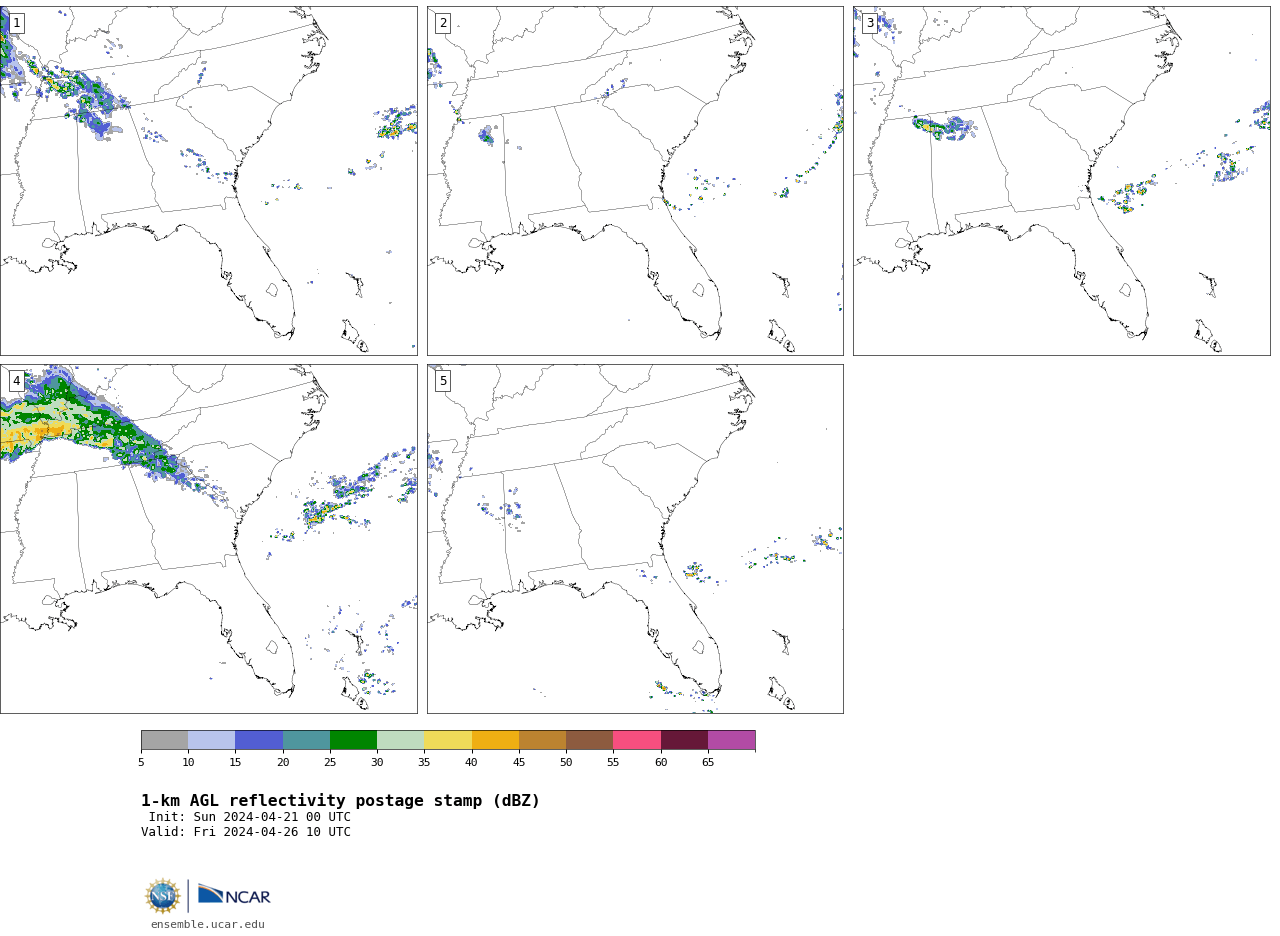The height and width of the screenshot is (936, 1280).
Task: Click the member label box '4'
Action: (x=16, y=381)
